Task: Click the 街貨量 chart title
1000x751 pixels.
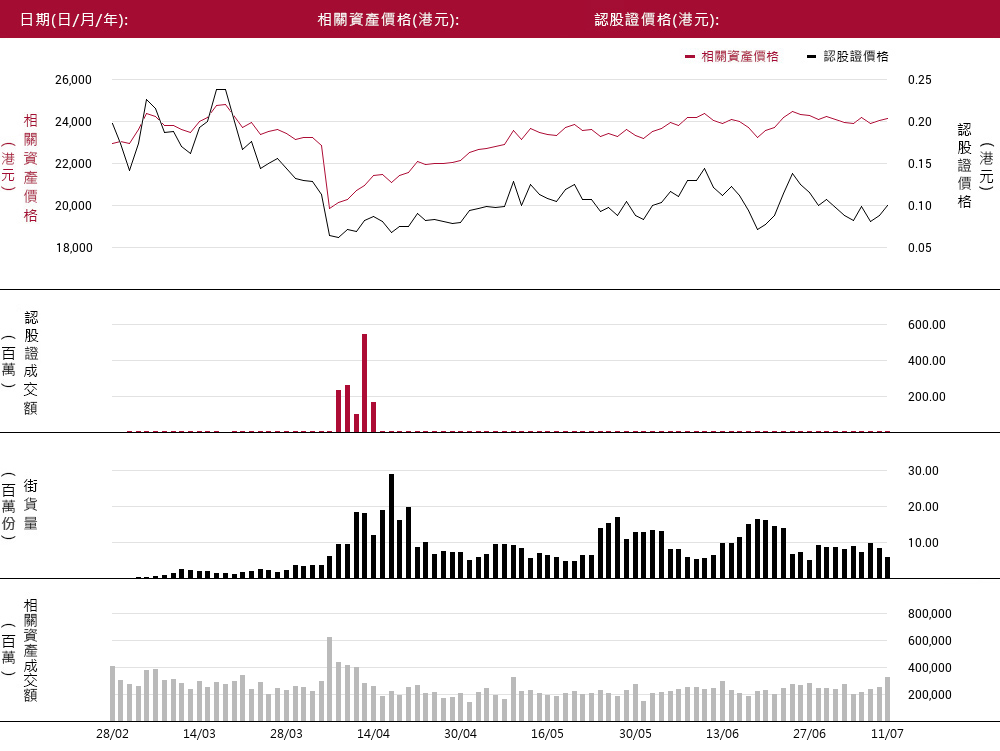Action: pyautogui.click(x=31, y=505)
